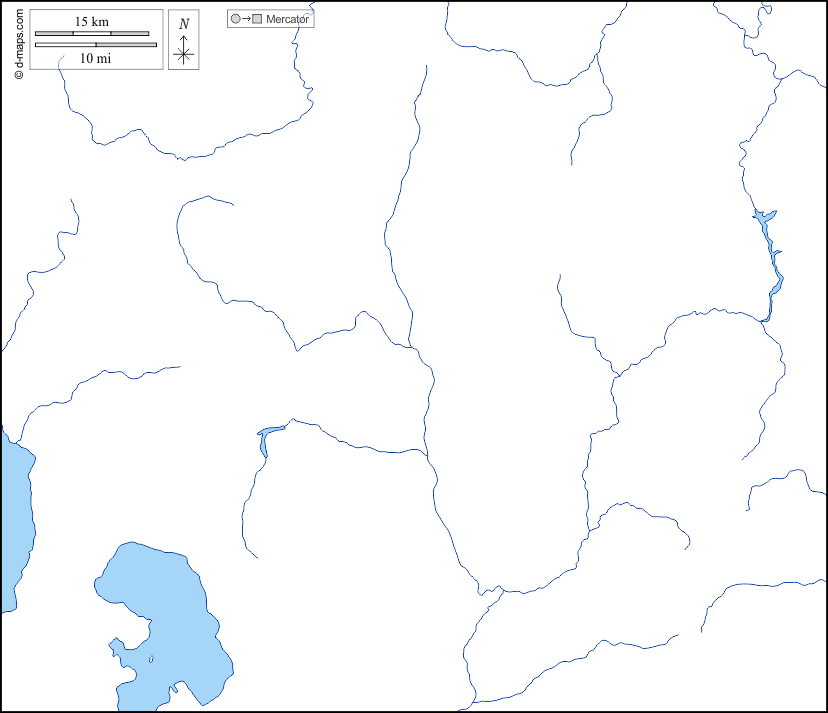The height and width of the screenshot is (713, 828).
Task: Click the 10 mi scale label
Action: 94,59
